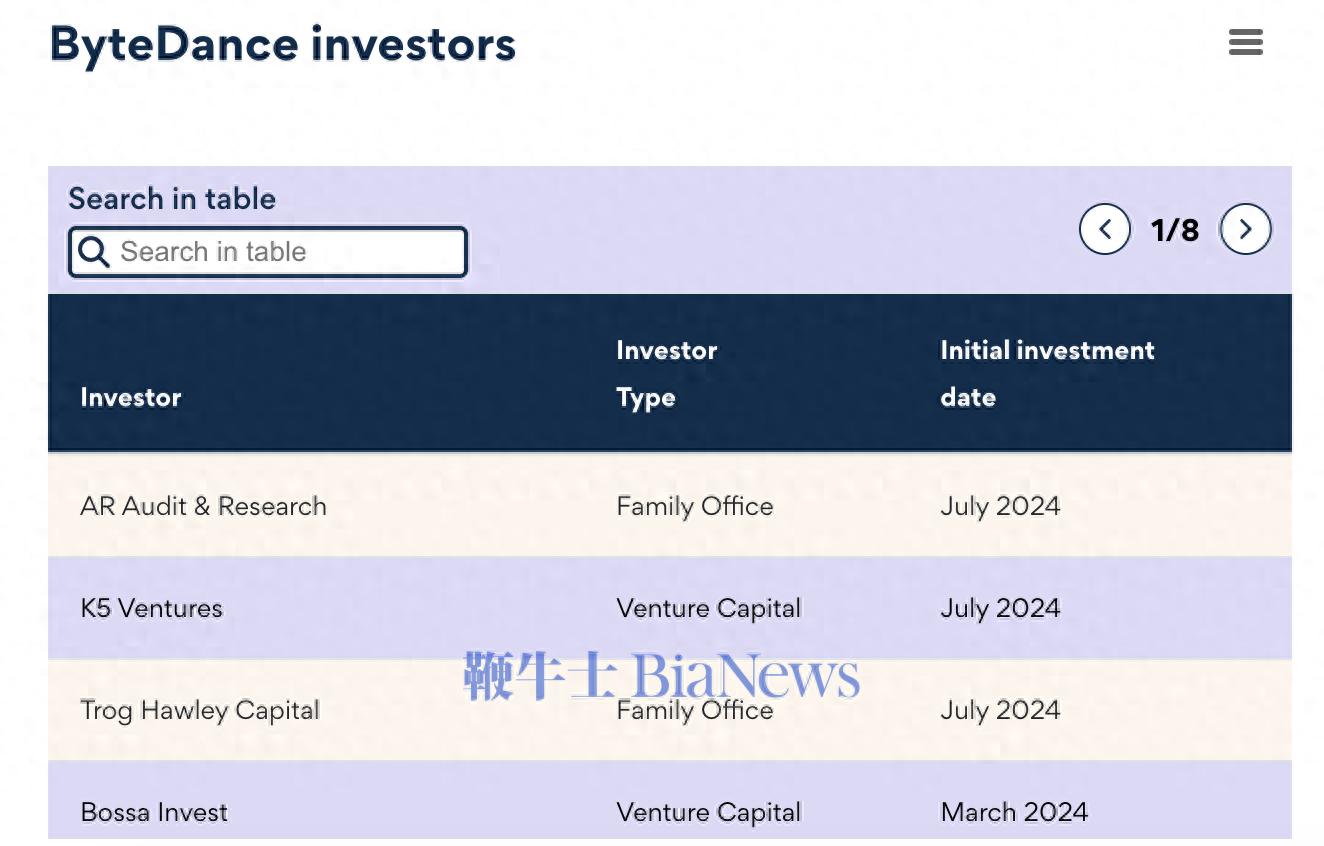This screenshot has height=846, width=1324.
Task: Click the Search in table label
Action: pos(172,199)
